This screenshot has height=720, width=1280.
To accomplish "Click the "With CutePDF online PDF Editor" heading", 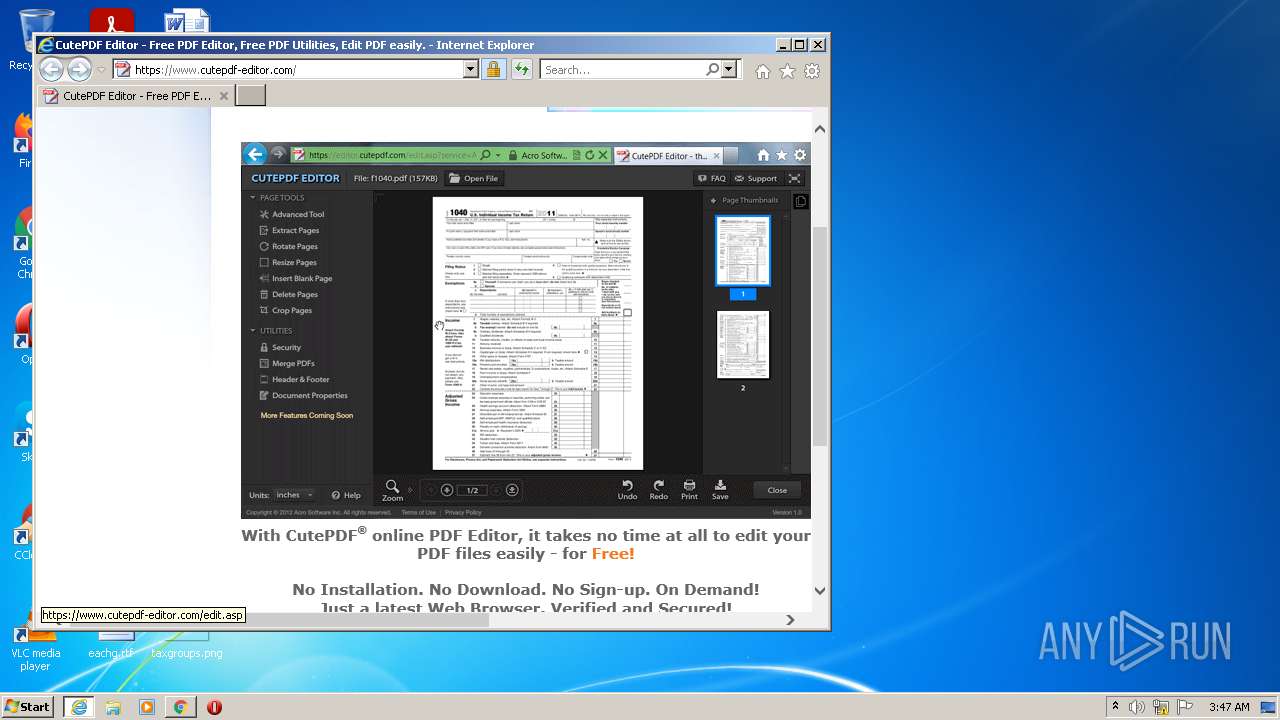I will tap(526, 544).
